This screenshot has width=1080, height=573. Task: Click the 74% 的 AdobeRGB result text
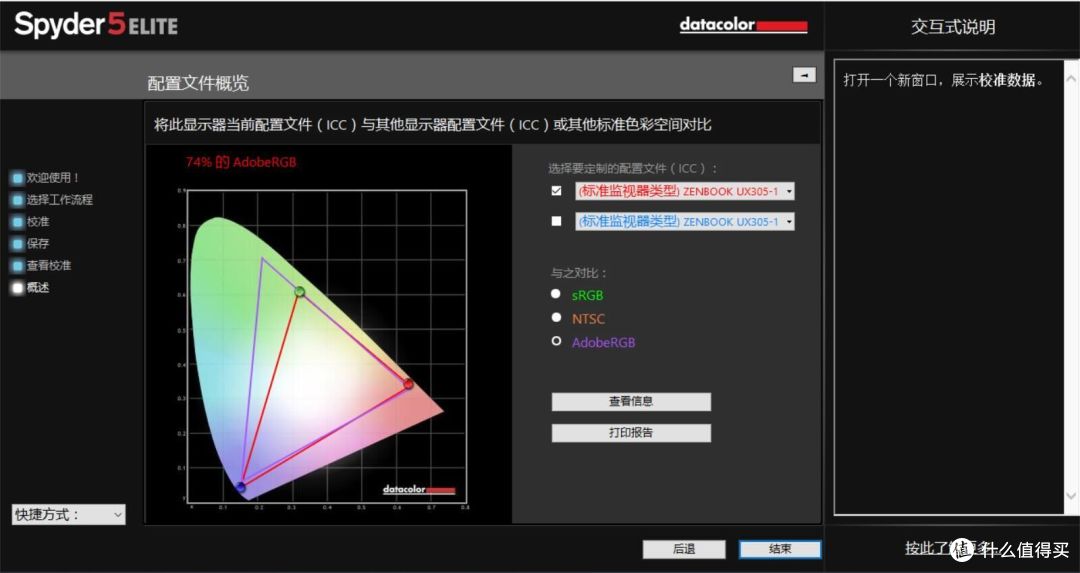(241, 163)
